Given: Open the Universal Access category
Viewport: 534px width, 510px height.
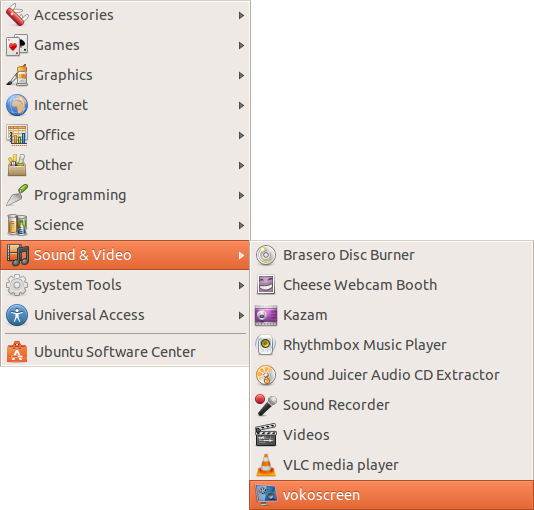Looking at the screenshot, I should 125,315.
